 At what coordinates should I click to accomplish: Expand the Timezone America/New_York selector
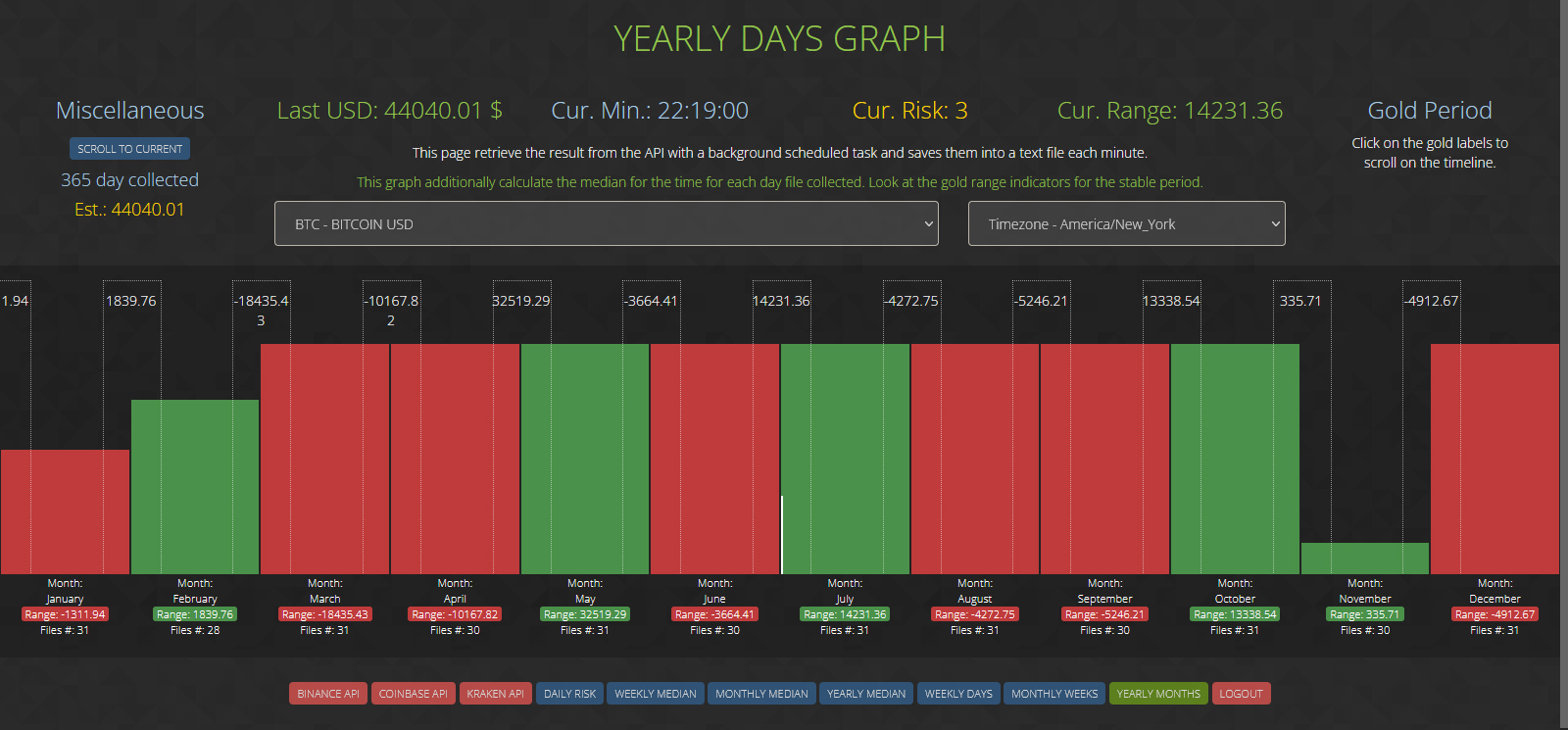point(1126,224)
